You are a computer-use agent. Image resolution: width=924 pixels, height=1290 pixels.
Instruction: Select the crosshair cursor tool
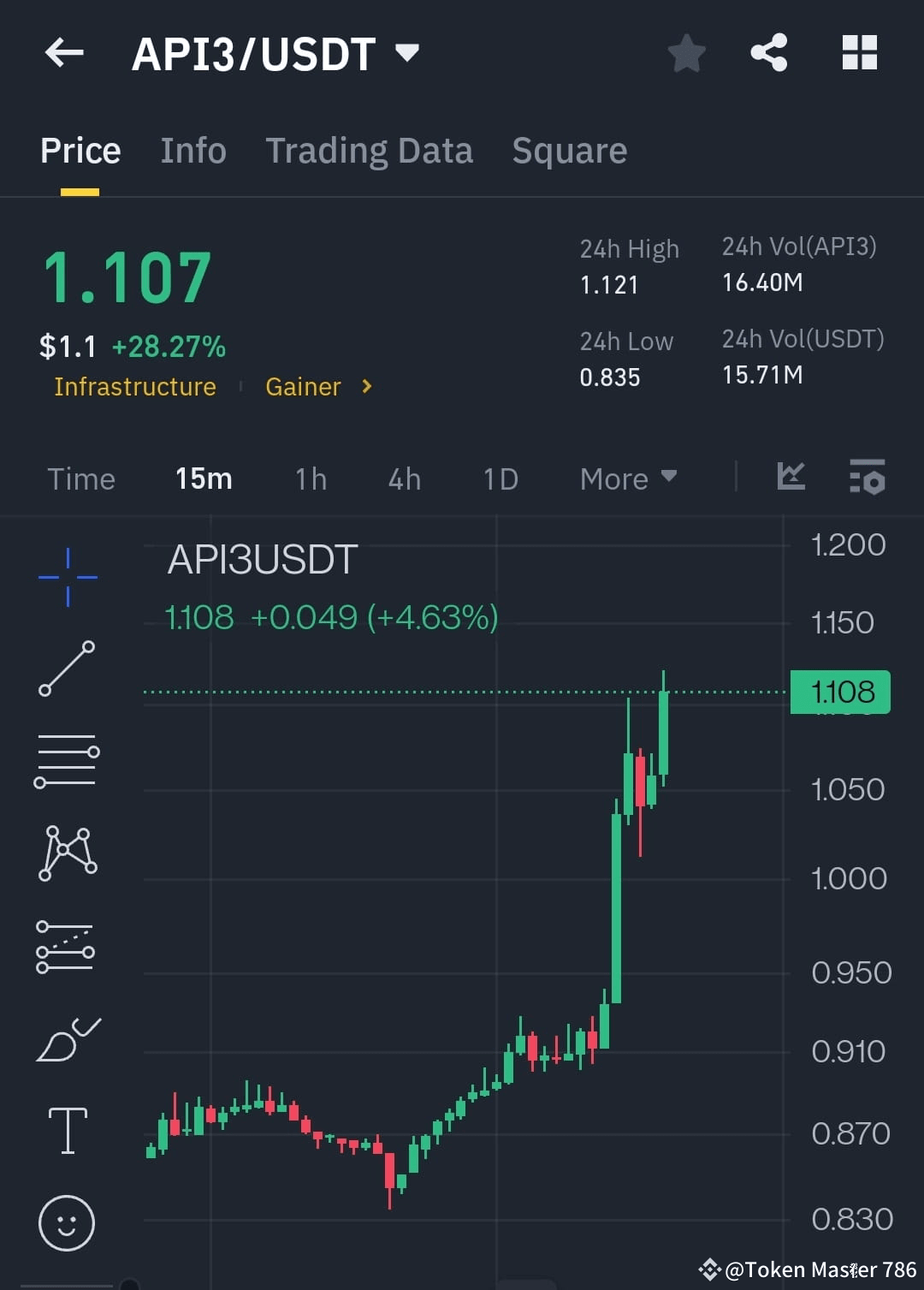pos(67,578)
